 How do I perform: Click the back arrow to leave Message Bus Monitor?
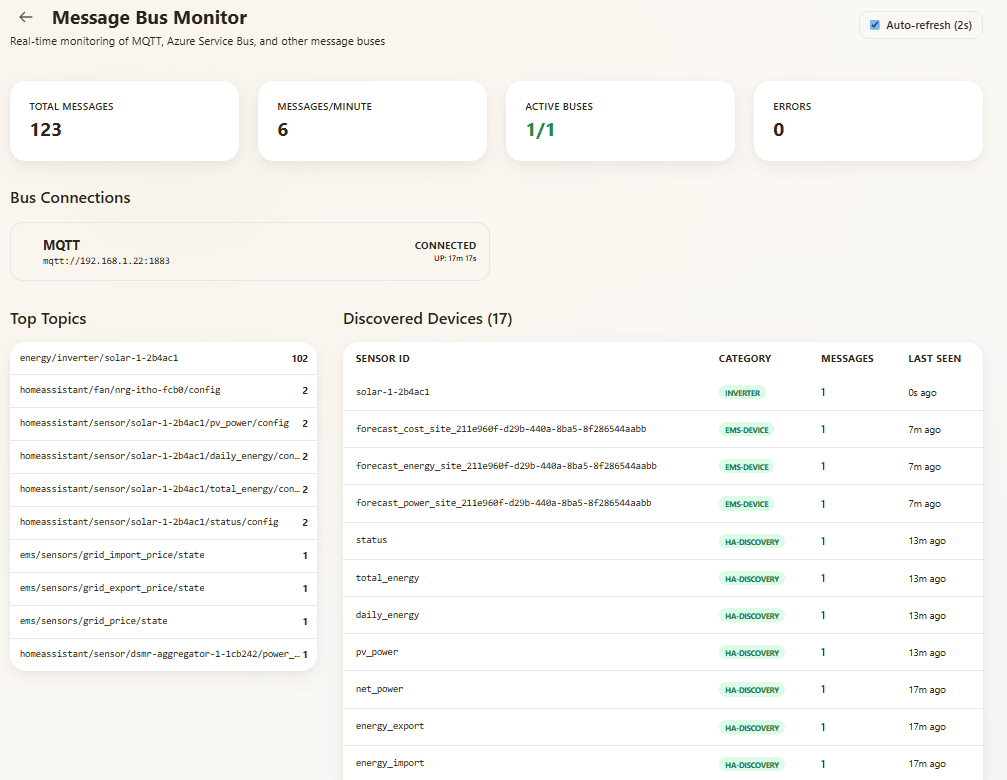click(x=25, y=17)
